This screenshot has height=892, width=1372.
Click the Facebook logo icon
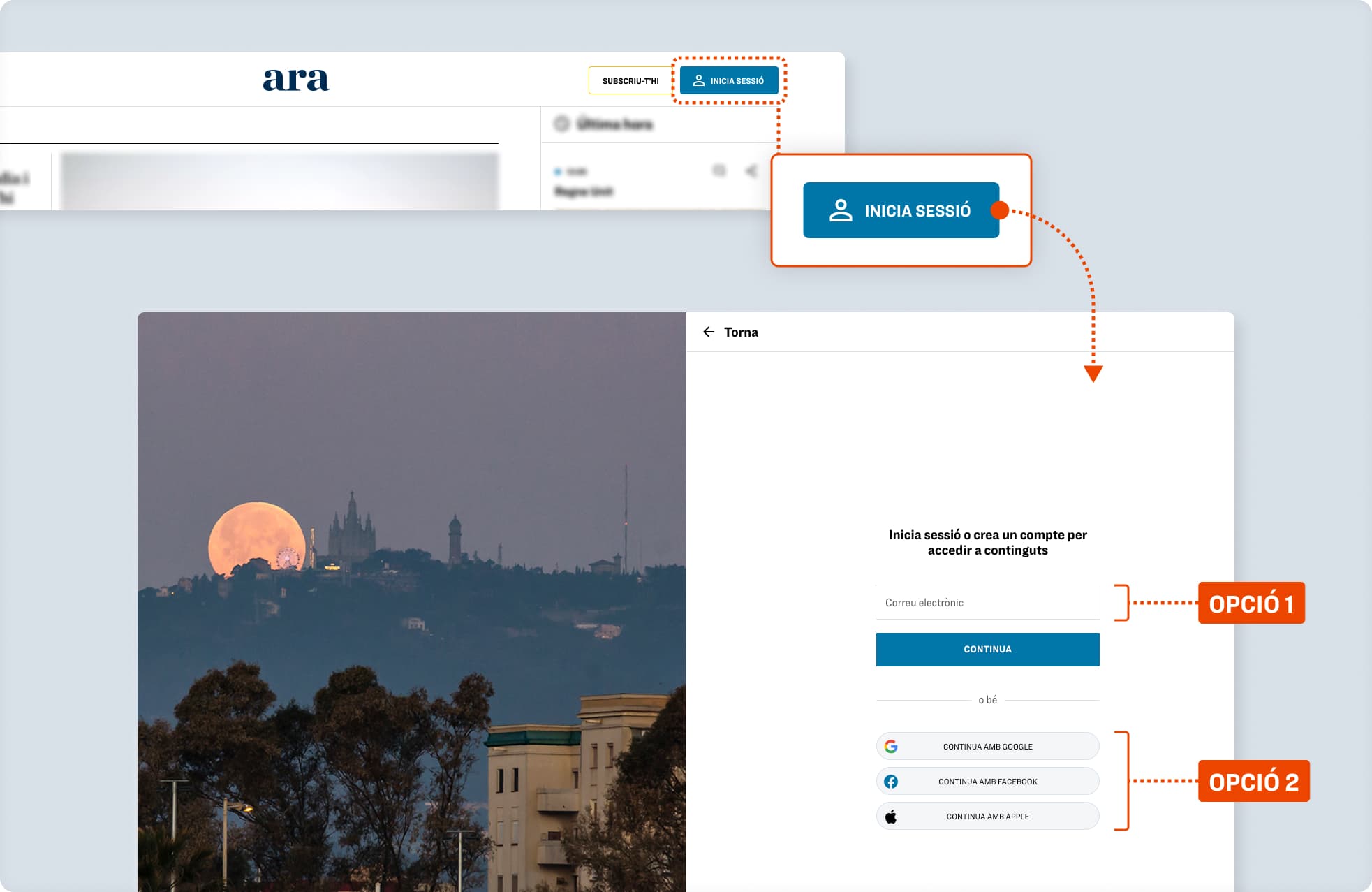pyautogui.click(x=891, y=782)
